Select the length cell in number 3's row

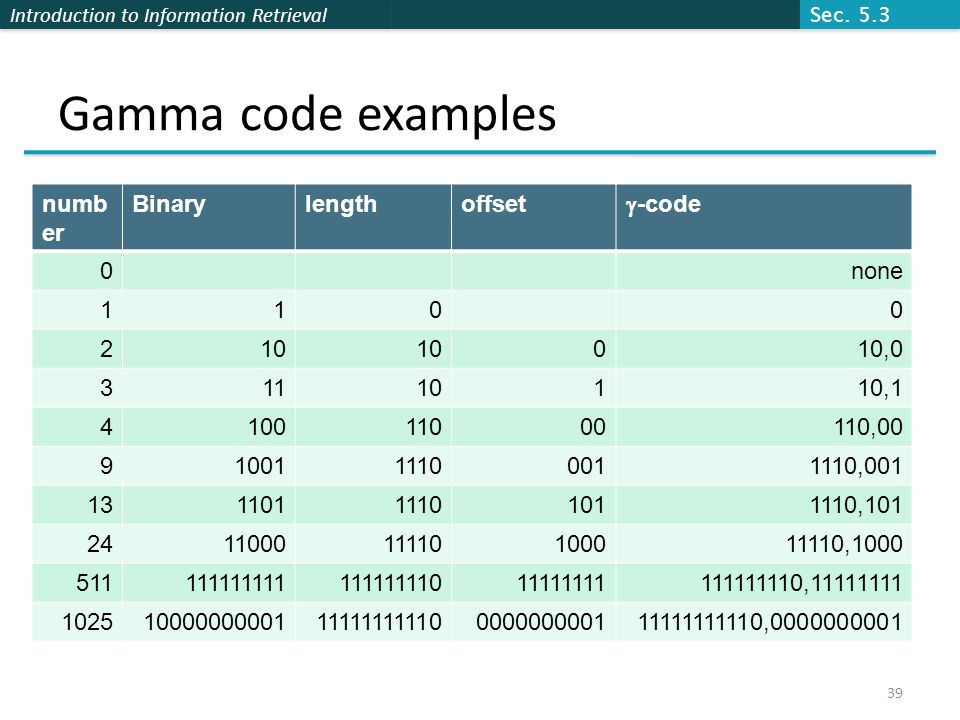tap(373, 388)
